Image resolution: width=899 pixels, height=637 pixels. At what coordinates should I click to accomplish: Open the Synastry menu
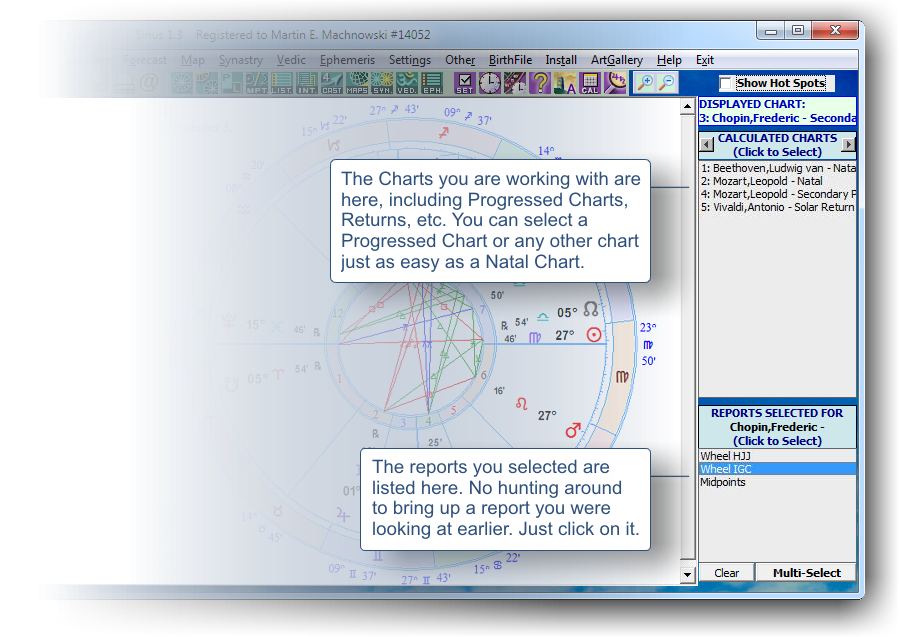[x=240, y=60]
